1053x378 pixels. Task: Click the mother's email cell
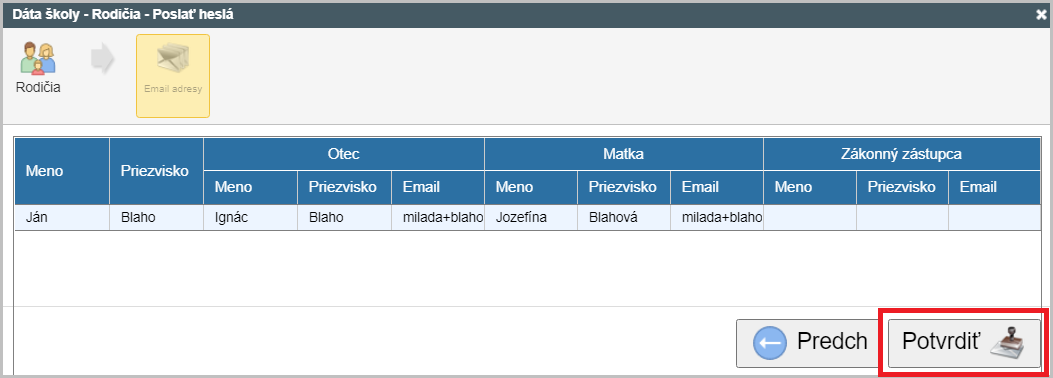point(717,218)
